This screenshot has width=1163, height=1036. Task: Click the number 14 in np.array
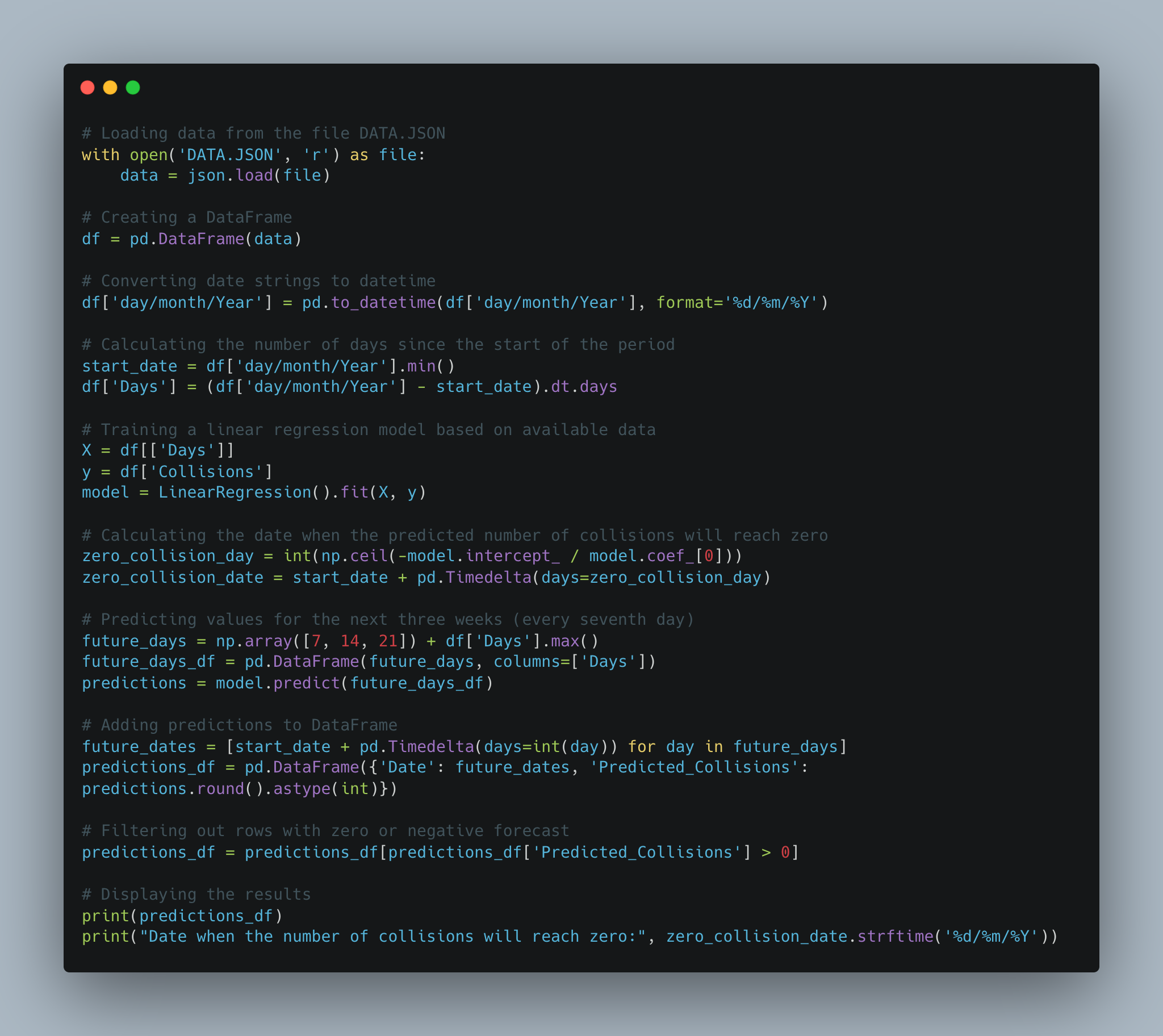[x=350, y=641]
